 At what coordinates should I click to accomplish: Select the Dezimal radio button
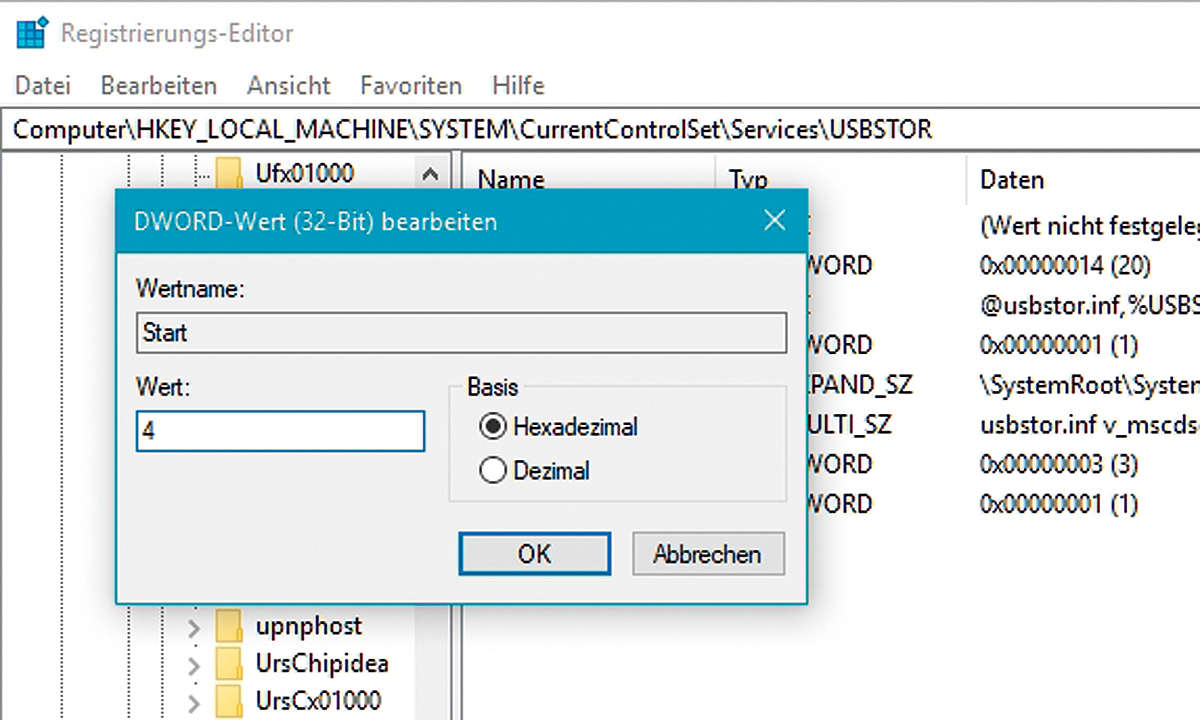coord(492,470)
